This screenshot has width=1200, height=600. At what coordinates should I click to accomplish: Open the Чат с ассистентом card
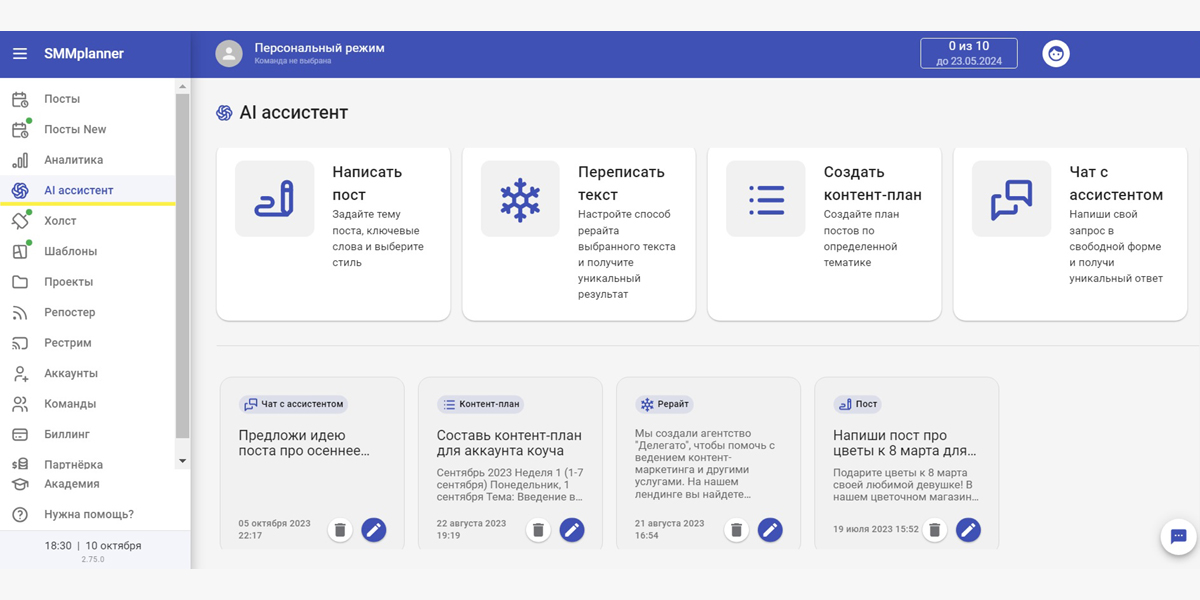pyautogui.click(x=1070, y=234)
